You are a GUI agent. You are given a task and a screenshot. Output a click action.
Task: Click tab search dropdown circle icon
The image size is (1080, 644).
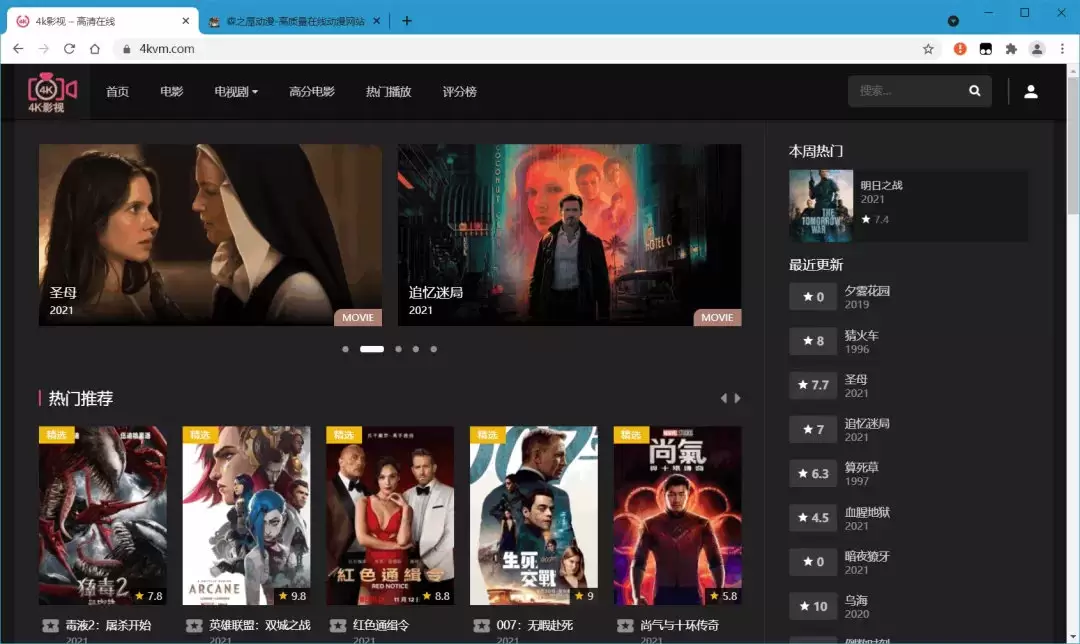[x=953, y=21]
